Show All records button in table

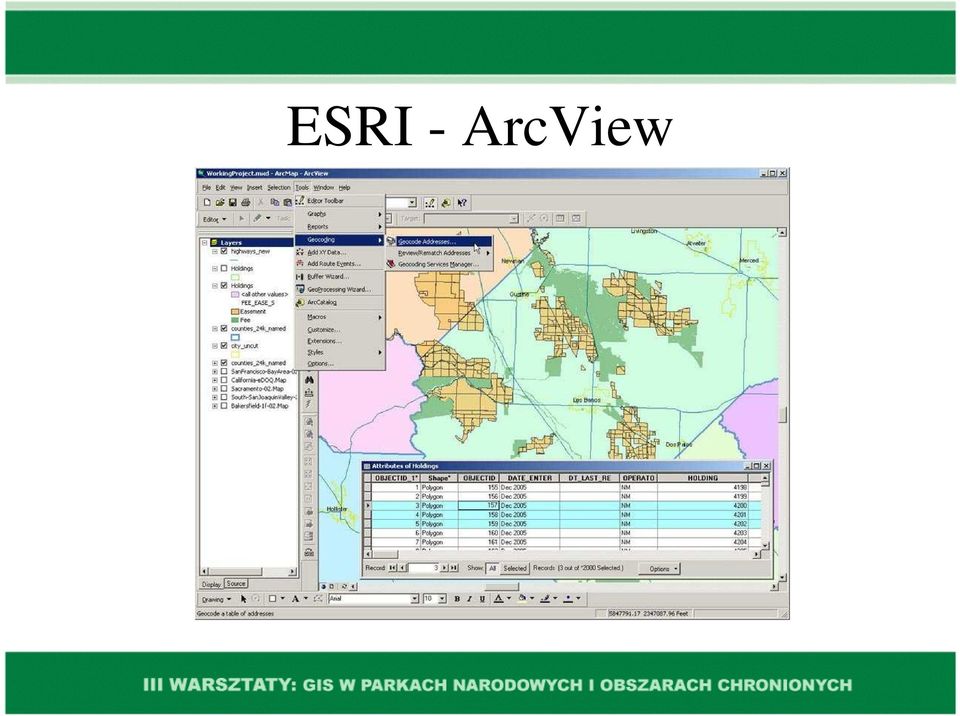(x=492, y=568)
